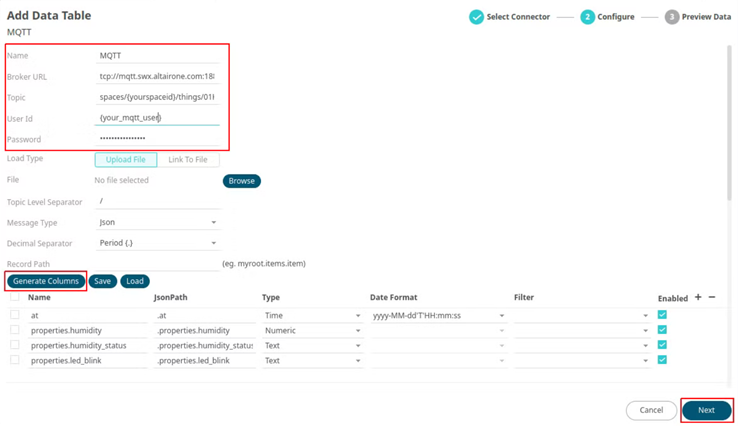Expand the Decimal Separator dropdown
This screenshot has height=426, width=738.
click(158, 243)
